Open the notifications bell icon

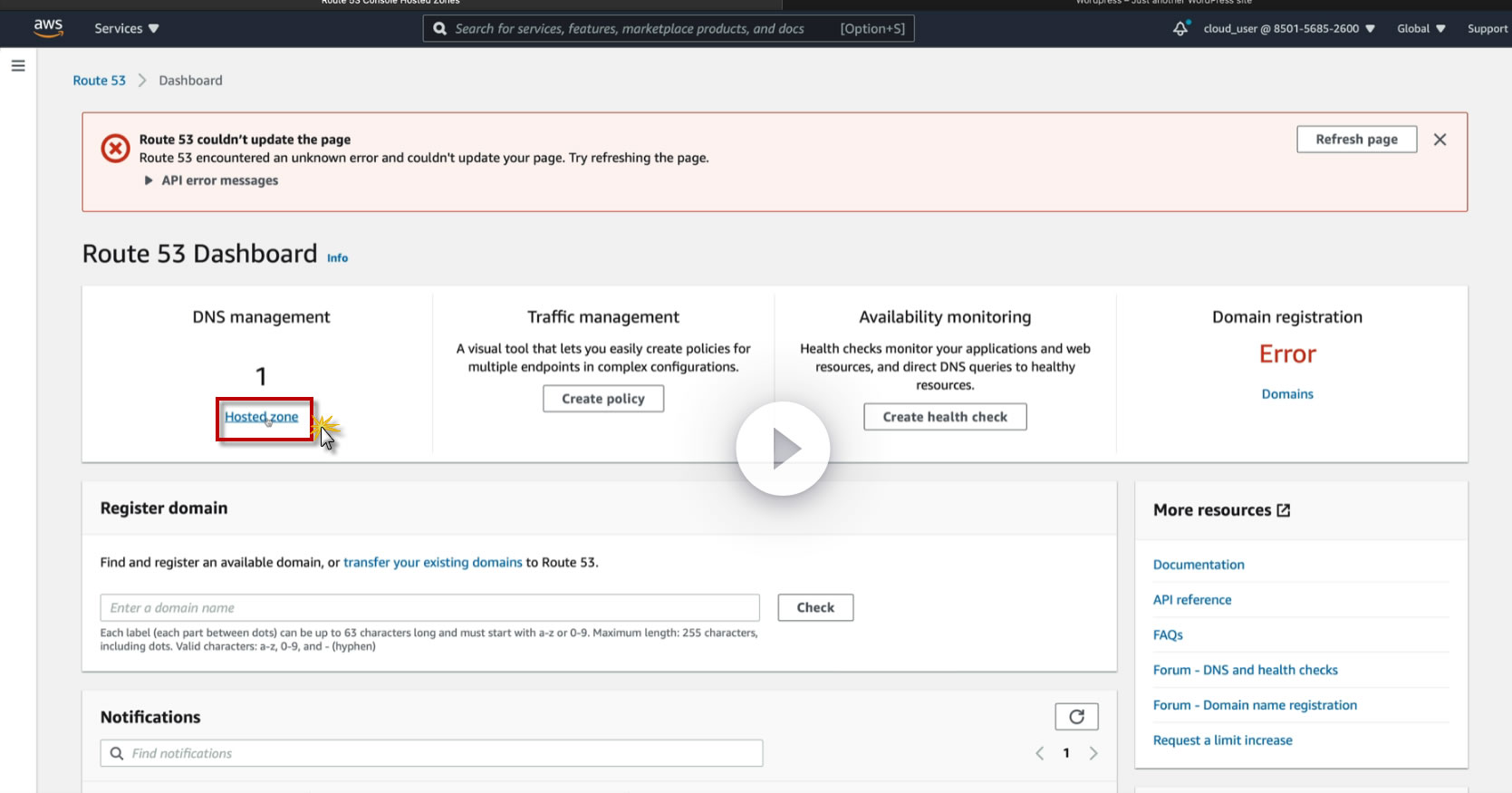[1180, 28]
